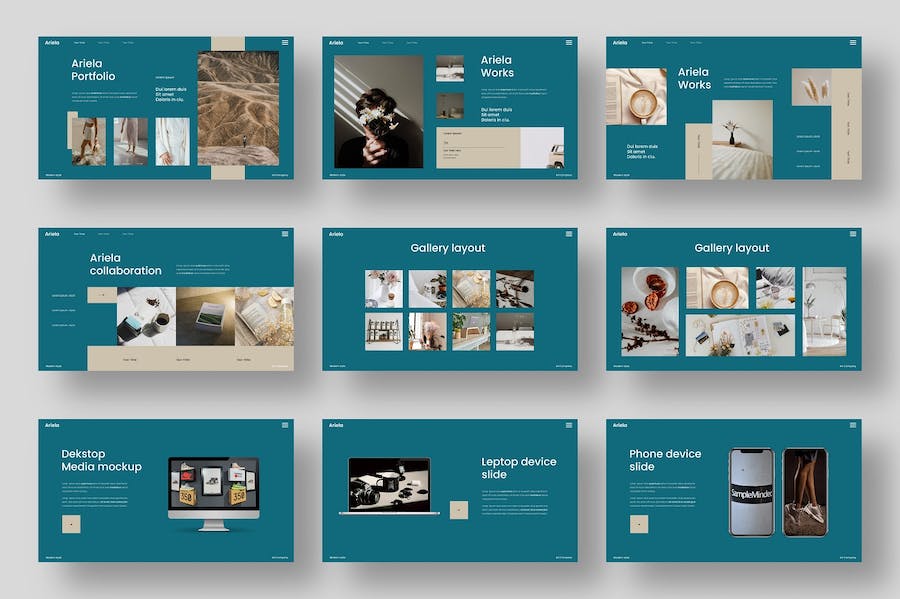Click the Ariela collaboration heading
The width and height of the screenshot is (900, 599).
[125, 264]
